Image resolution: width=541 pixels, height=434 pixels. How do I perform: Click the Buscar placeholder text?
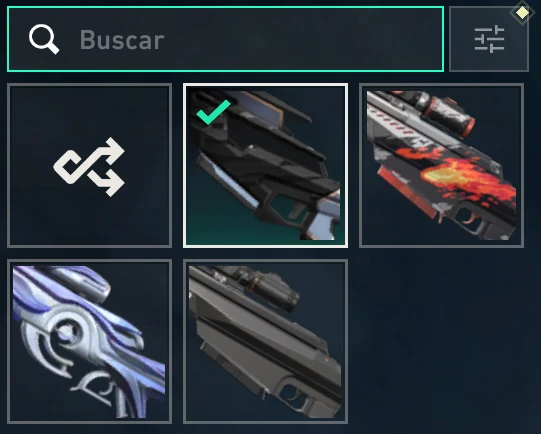coord(122,40)
